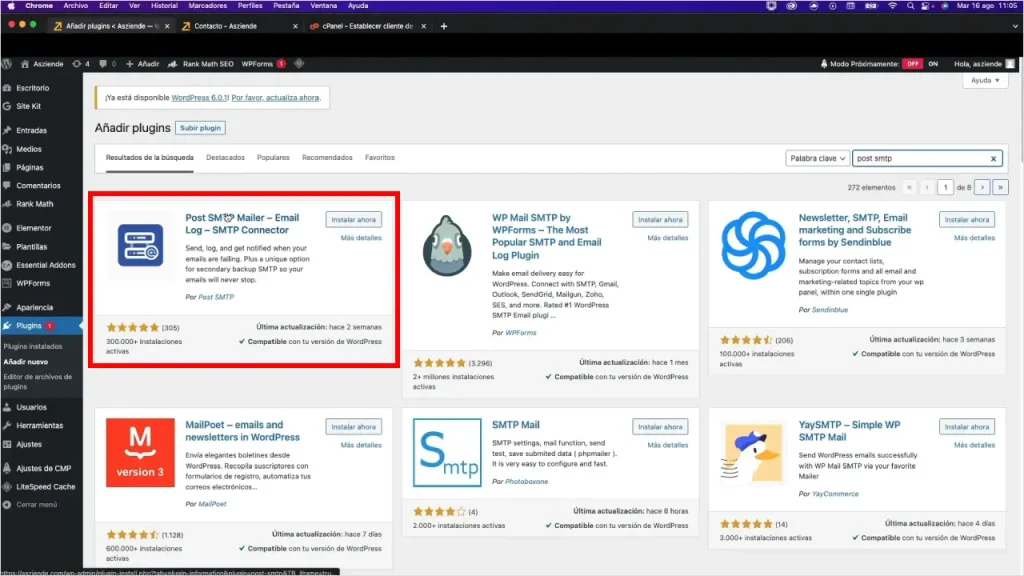The image size is (1024, 576).
Task: Install YaySMTP plugin now
Action: tap(967, 426)
